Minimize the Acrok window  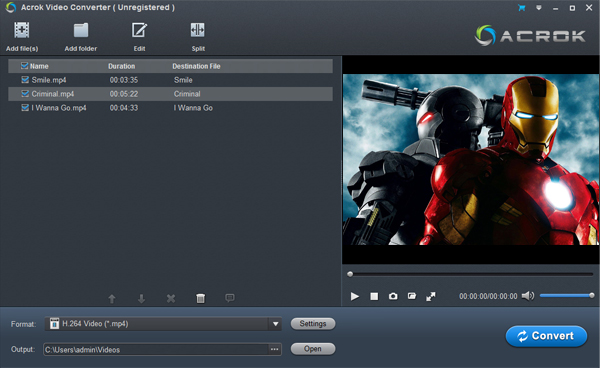pos(555,8)
